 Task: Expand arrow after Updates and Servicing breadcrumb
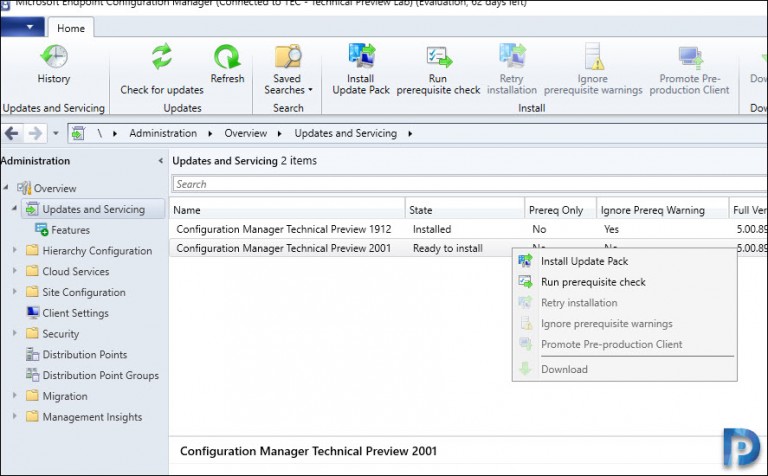coord(410,133)
